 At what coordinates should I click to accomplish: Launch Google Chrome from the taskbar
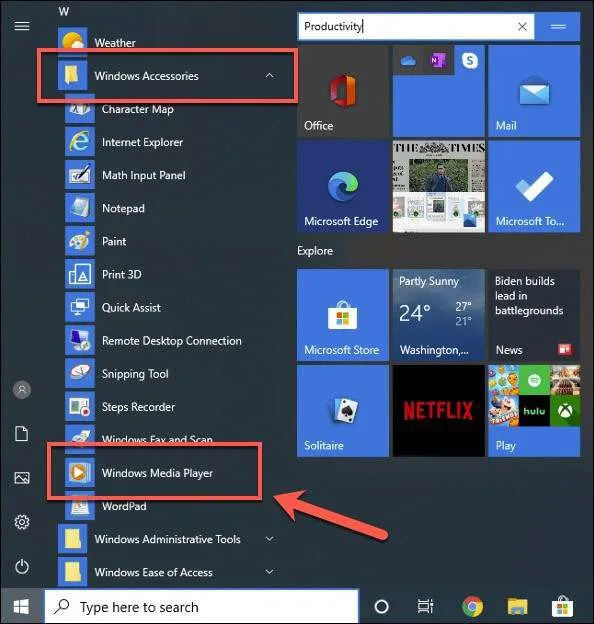point(472,606)
